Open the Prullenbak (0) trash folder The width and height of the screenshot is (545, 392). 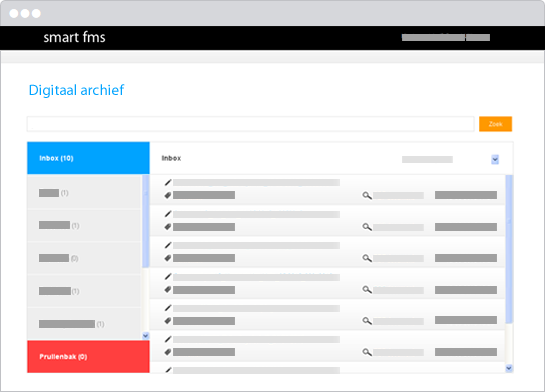(88, 357)
